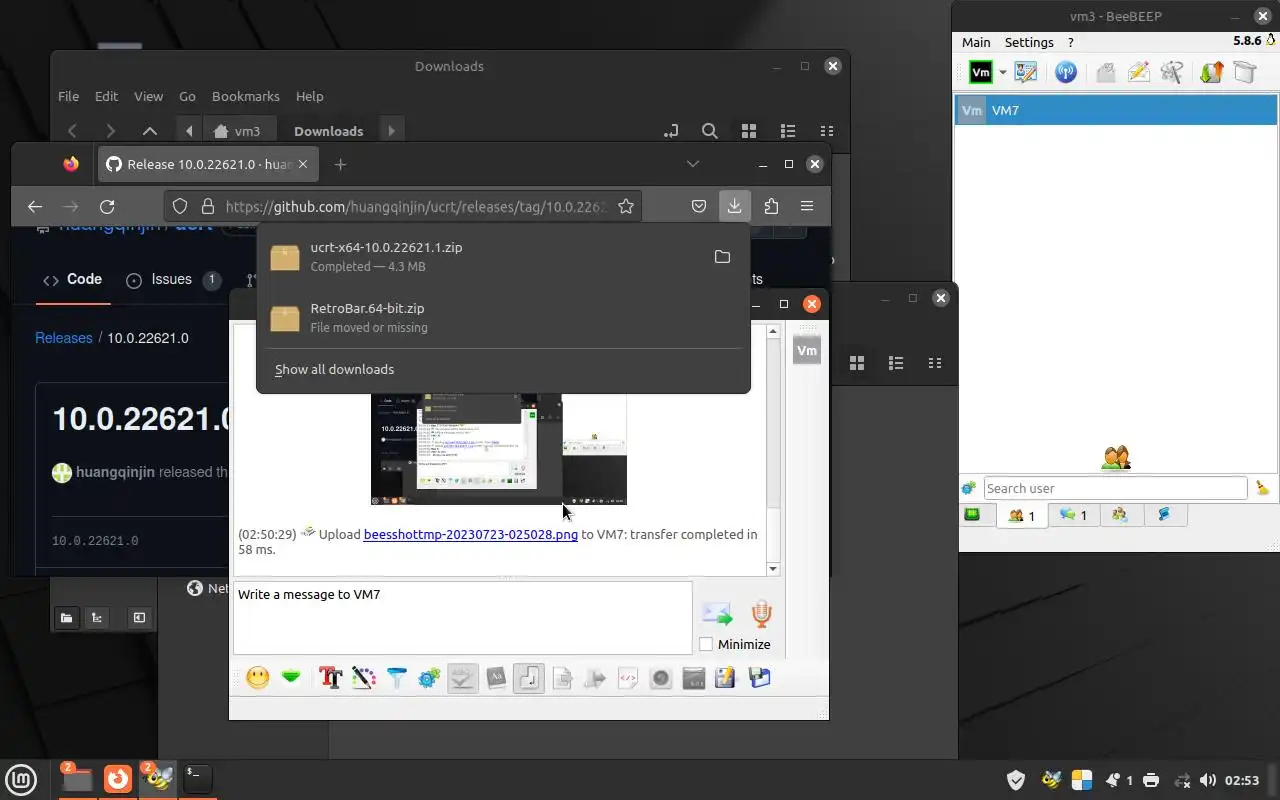Click the screenshot thumbnail in the chat

[x=499, y=448]
